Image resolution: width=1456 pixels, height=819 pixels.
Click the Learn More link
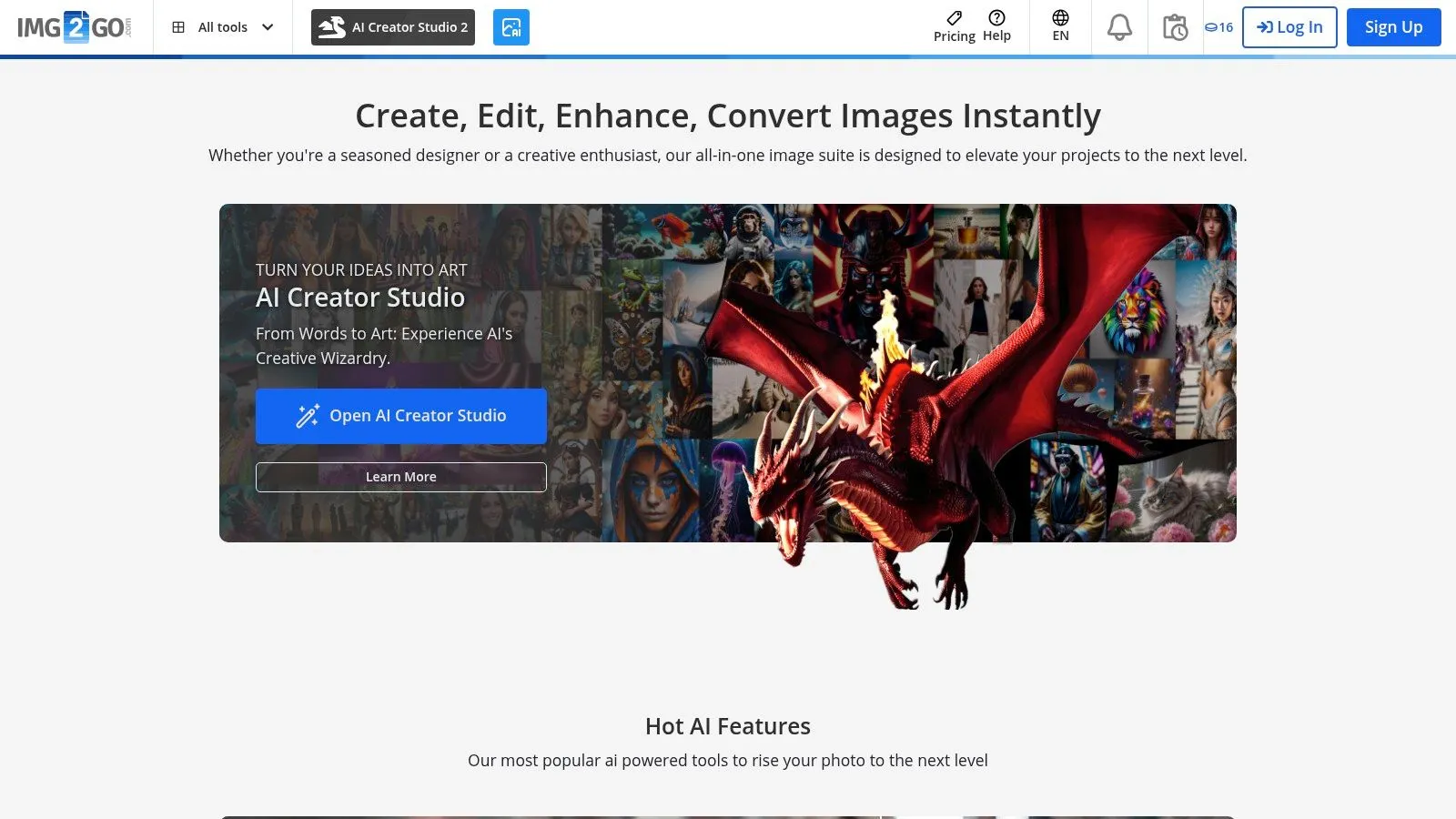pos(400,476)
